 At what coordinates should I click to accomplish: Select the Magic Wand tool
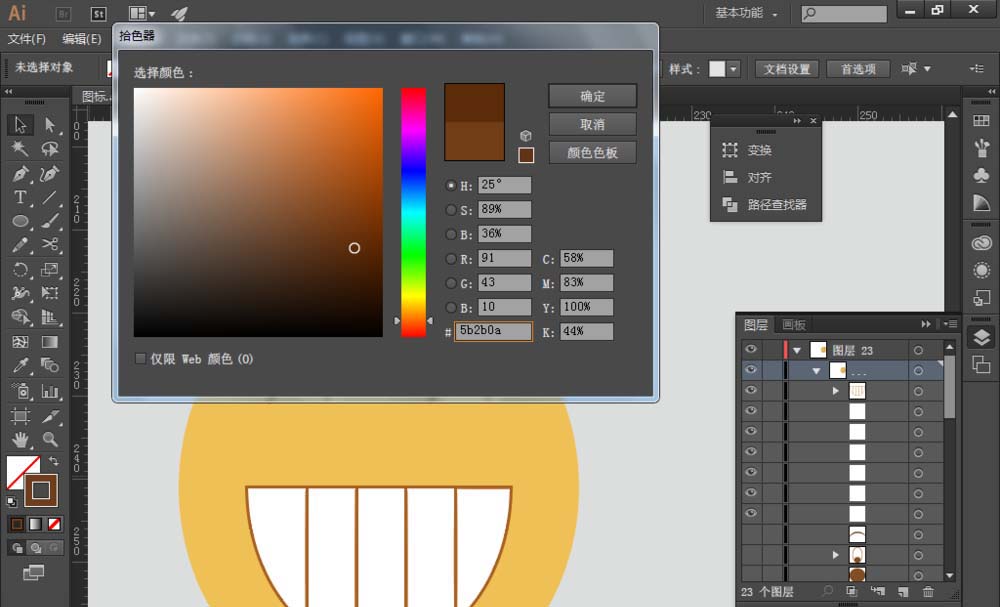click(20, 149)
